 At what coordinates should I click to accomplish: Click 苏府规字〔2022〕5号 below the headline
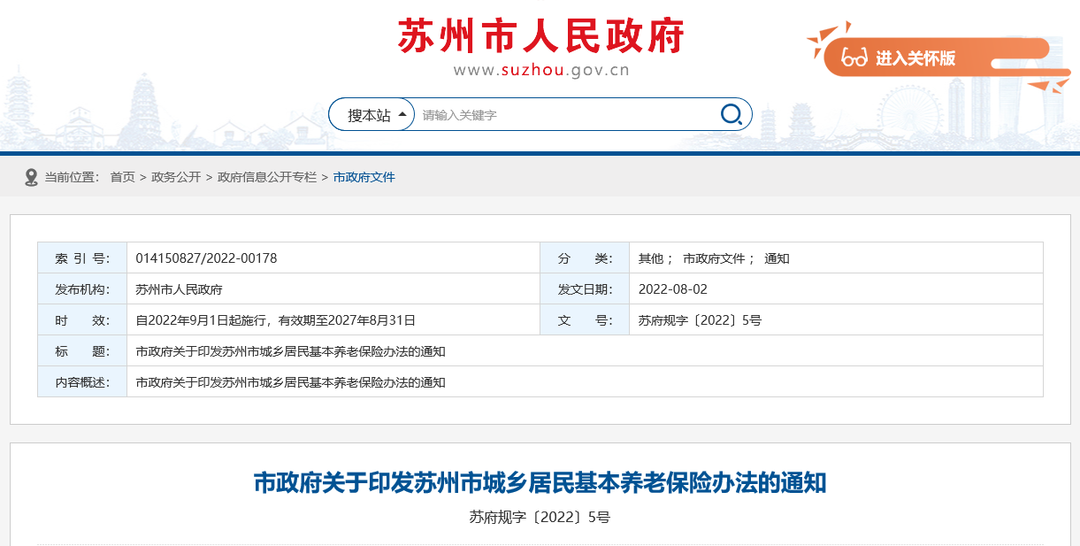(x=540, y=517)
